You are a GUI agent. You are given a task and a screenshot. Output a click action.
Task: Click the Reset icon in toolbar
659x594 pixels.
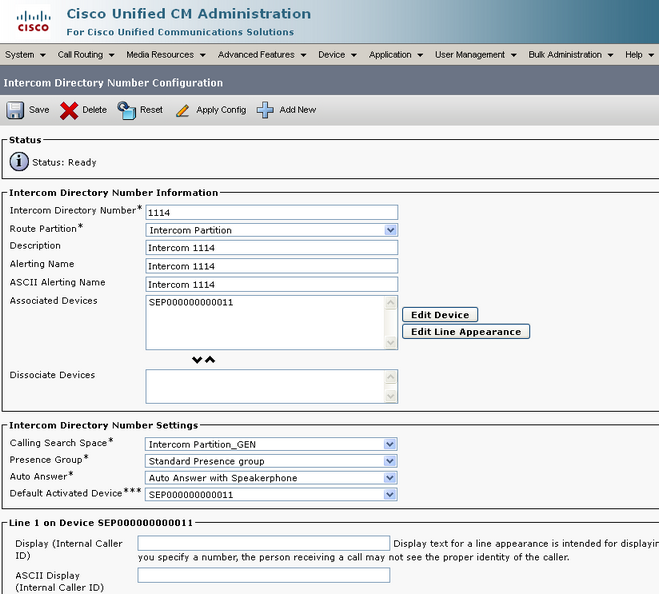[x=127, y=111]
